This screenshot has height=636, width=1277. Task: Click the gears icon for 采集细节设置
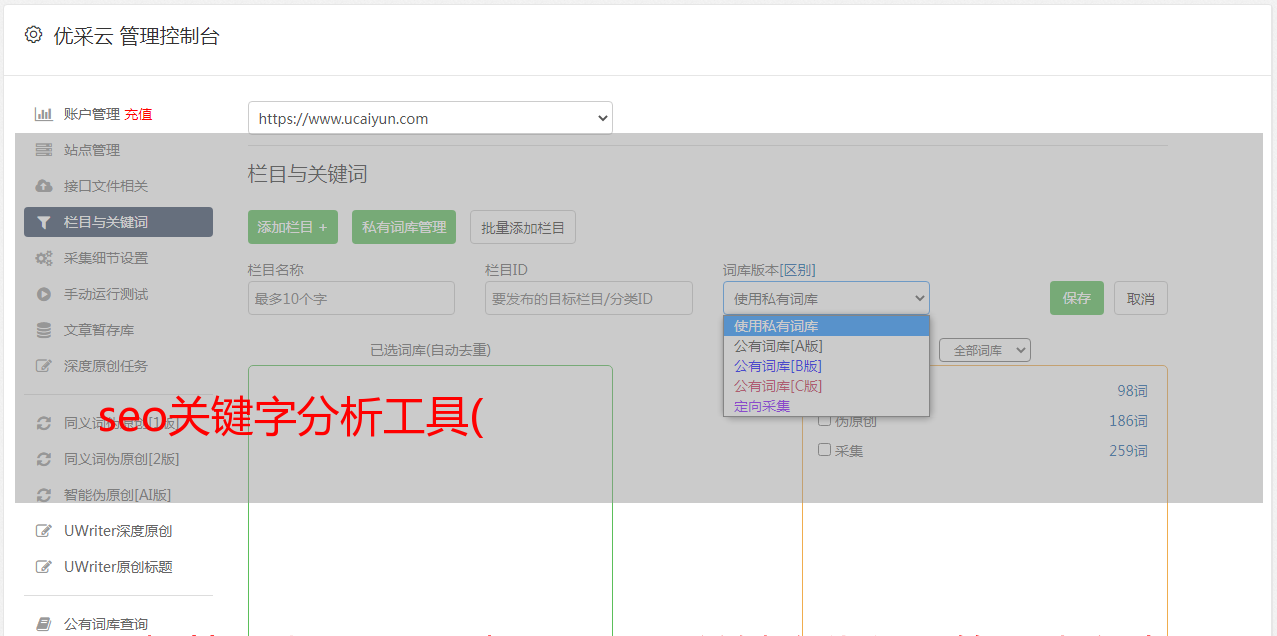43,258
